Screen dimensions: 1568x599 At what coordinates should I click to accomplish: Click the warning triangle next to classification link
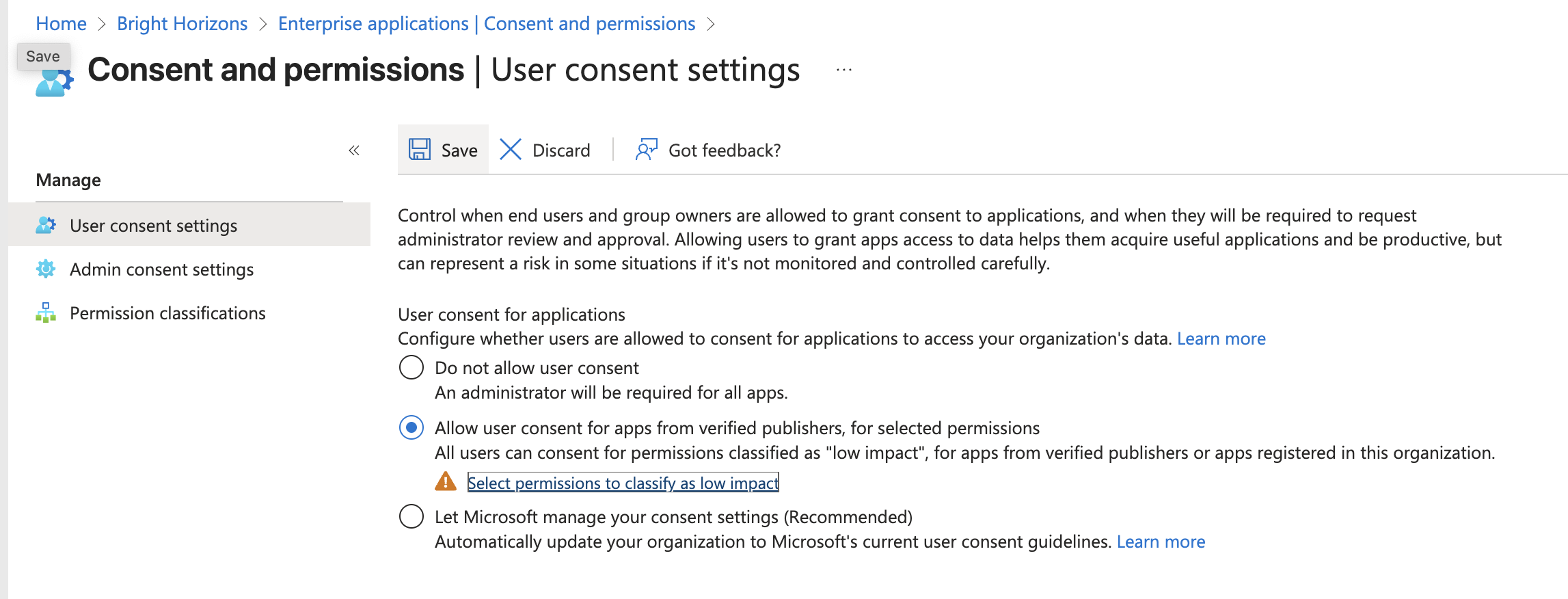point(445,482)
